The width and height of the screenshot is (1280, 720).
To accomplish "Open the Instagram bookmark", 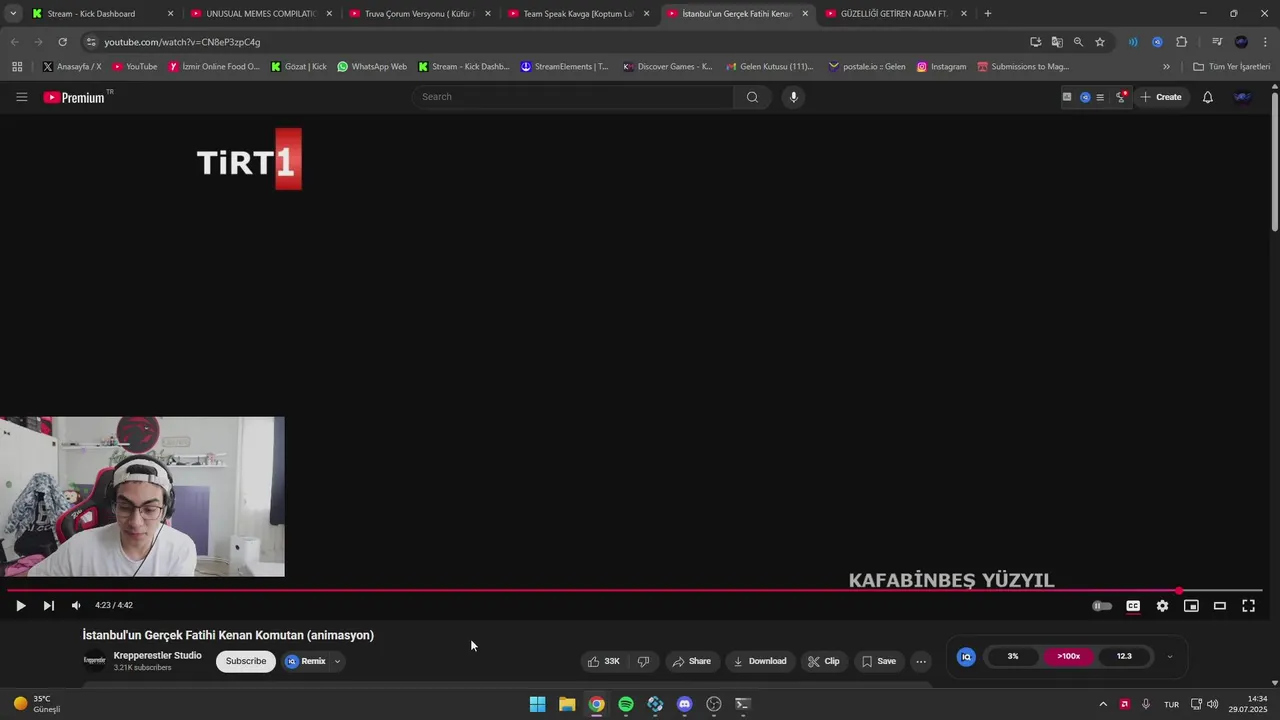I will [942, 67].
